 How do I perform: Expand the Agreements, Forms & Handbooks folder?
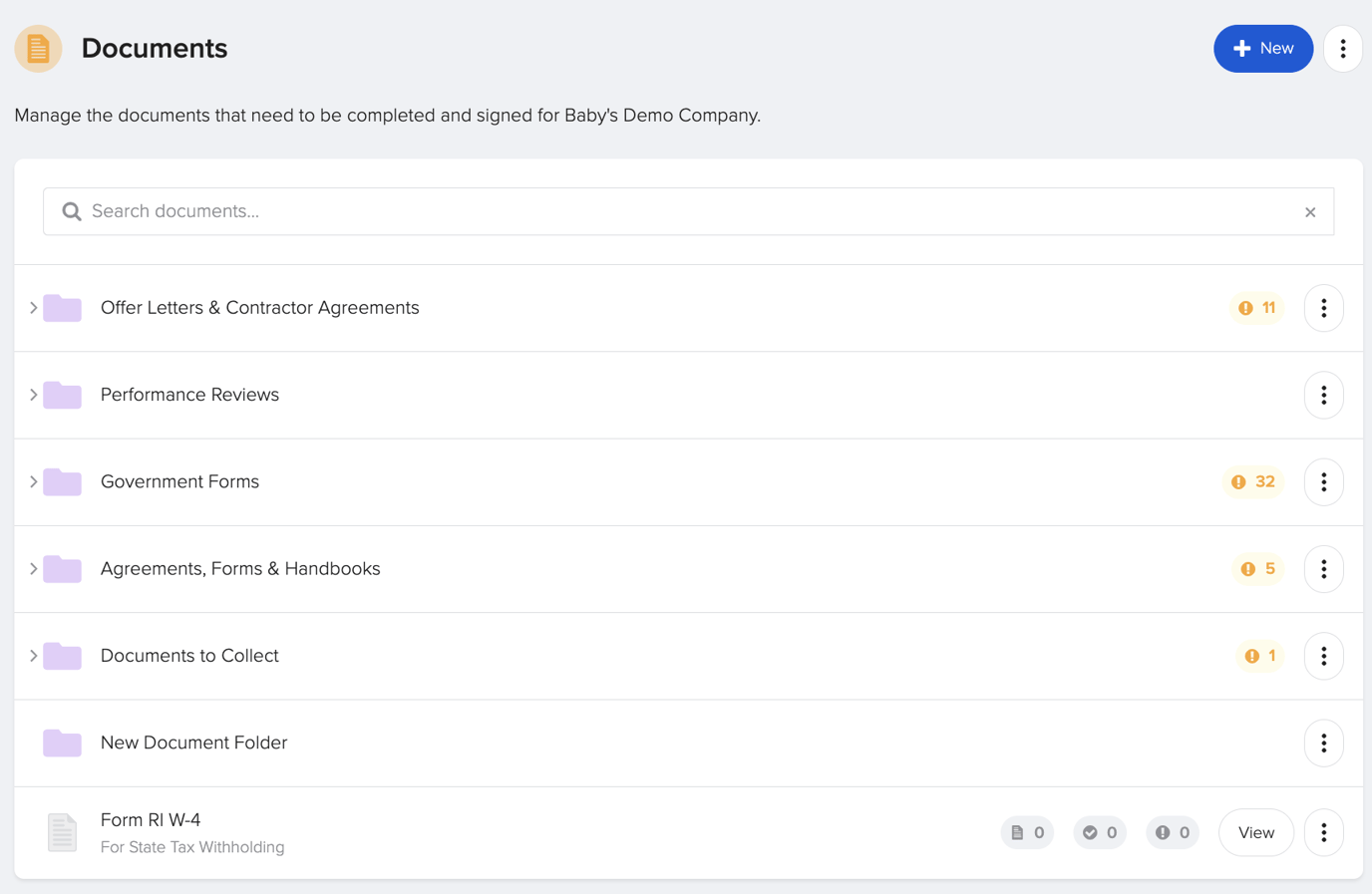tap(33, 569)
